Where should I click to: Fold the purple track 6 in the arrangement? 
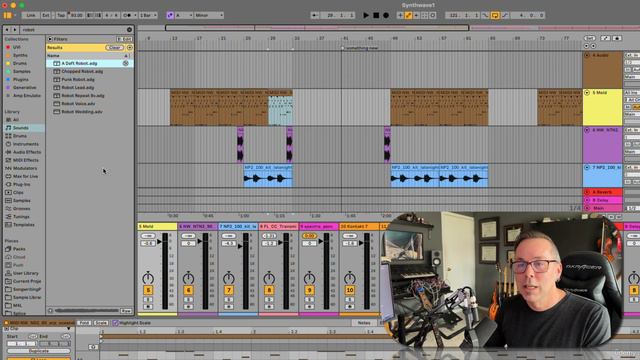click(x=587, y=130)
